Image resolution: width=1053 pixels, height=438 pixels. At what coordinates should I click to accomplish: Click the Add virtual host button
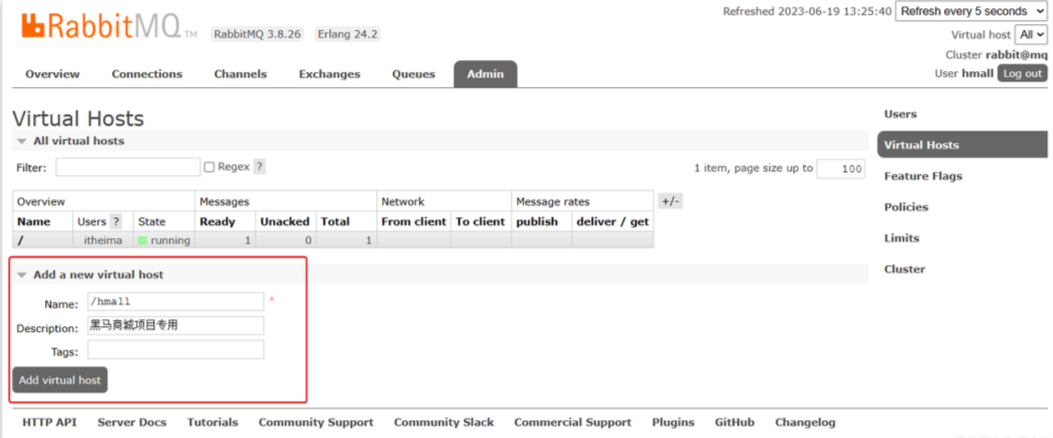[x=60, y=380]
